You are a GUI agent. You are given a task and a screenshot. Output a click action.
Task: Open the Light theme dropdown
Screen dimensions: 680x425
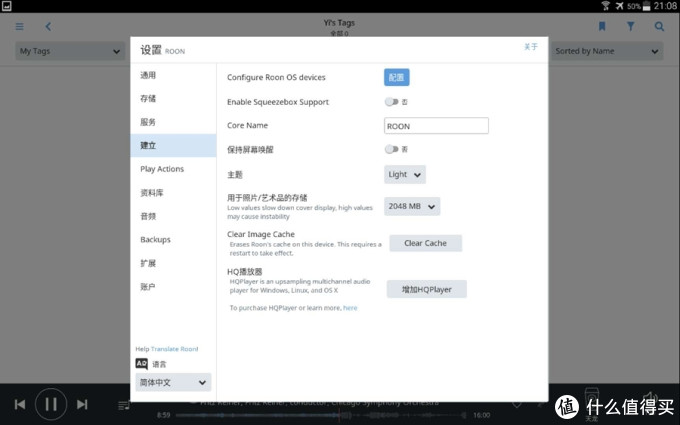tap(405, 174)
